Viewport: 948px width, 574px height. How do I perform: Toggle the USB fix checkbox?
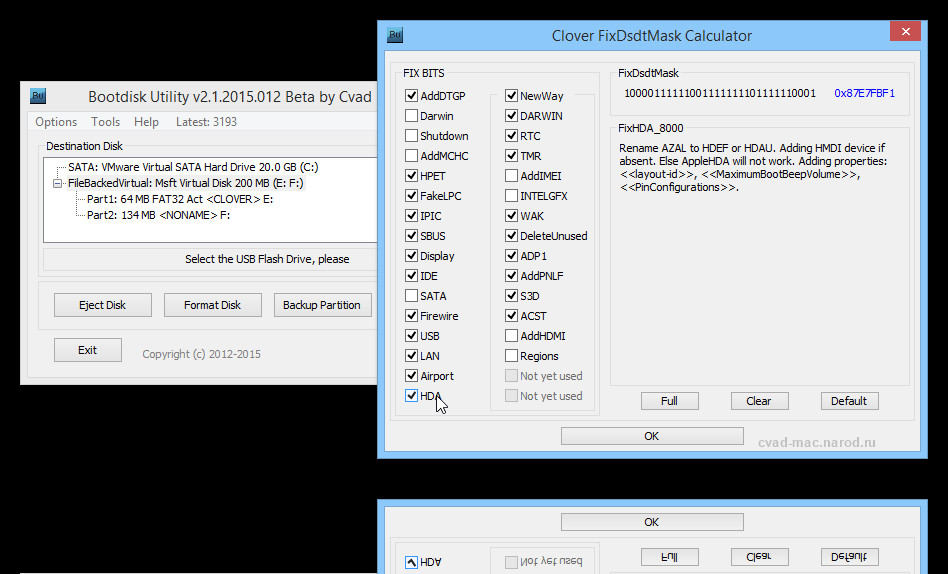[x=411, y=336]
